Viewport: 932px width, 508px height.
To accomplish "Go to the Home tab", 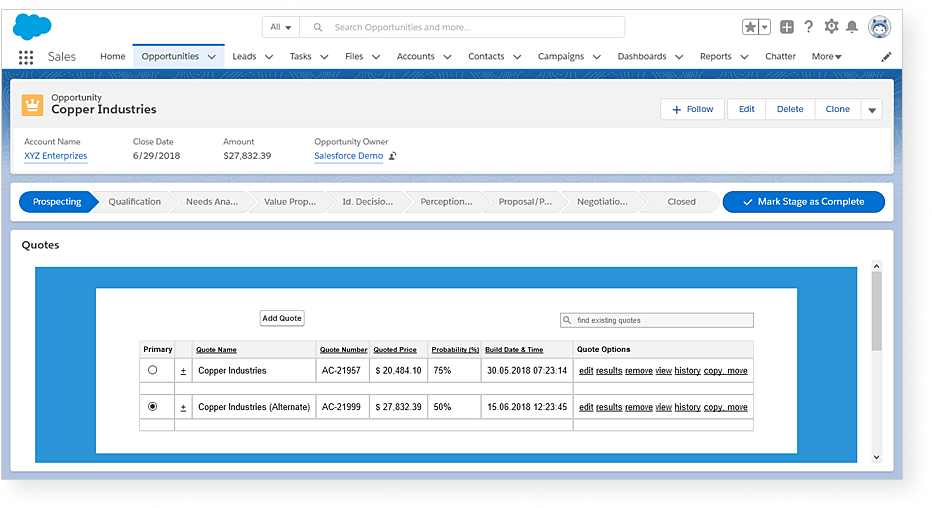I will point(112,56).
